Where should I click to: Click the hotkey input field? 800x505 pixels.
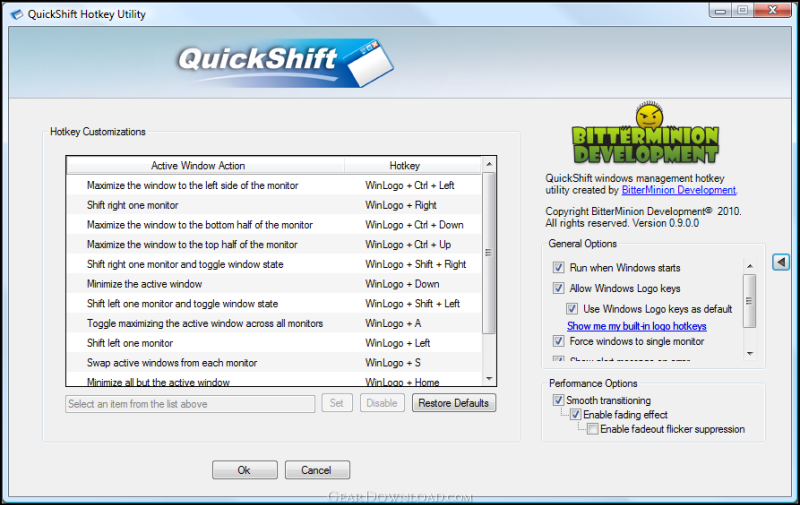[x=190, y=404]
